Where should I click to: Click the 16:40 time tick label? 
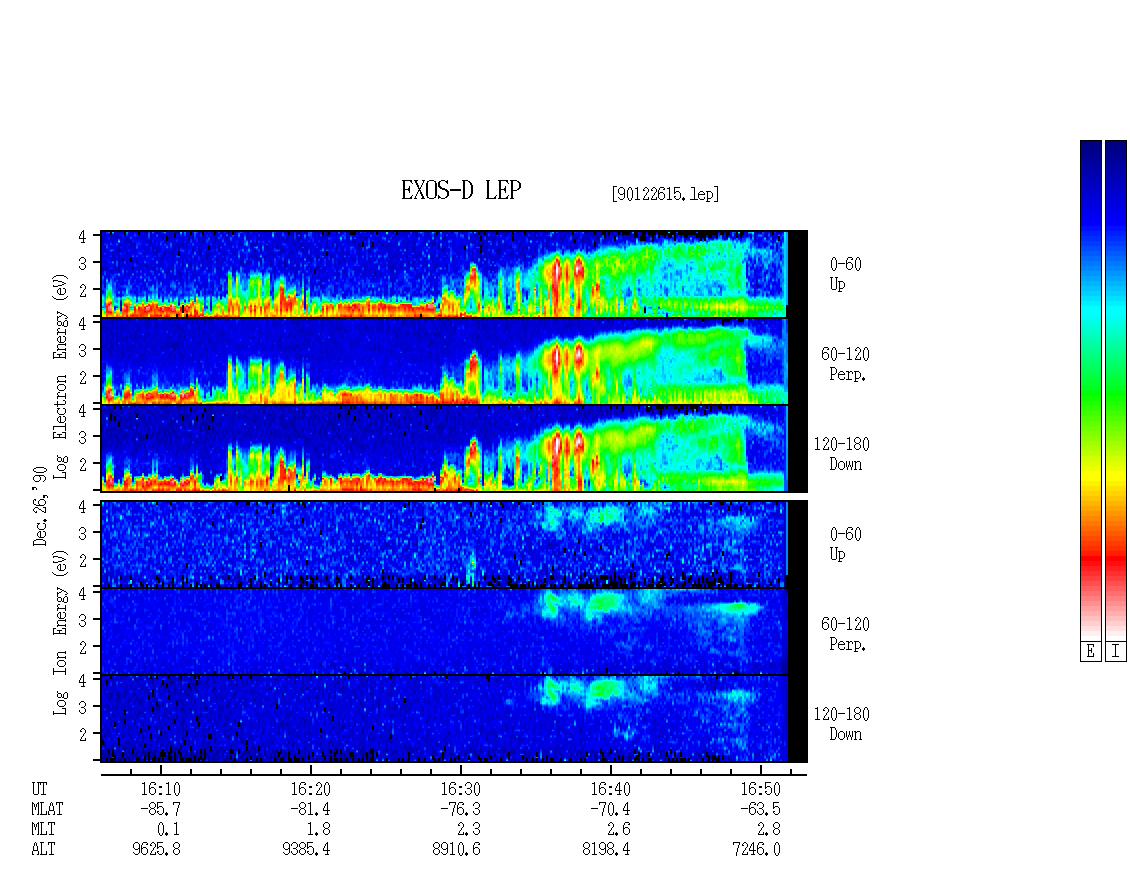tap(610, 789)
